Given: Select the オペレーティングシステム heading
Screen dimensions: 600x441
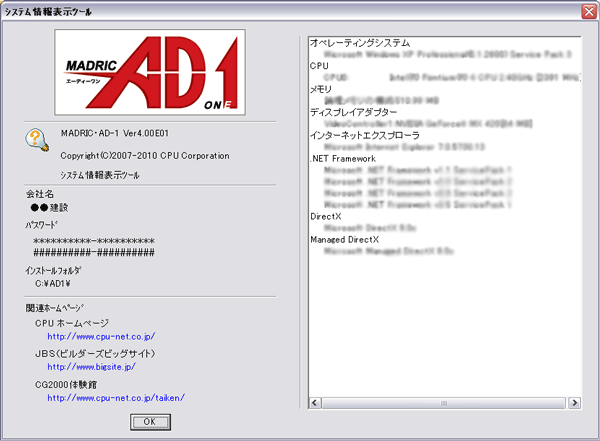Looking at the screenshot, I should (360, 42).
